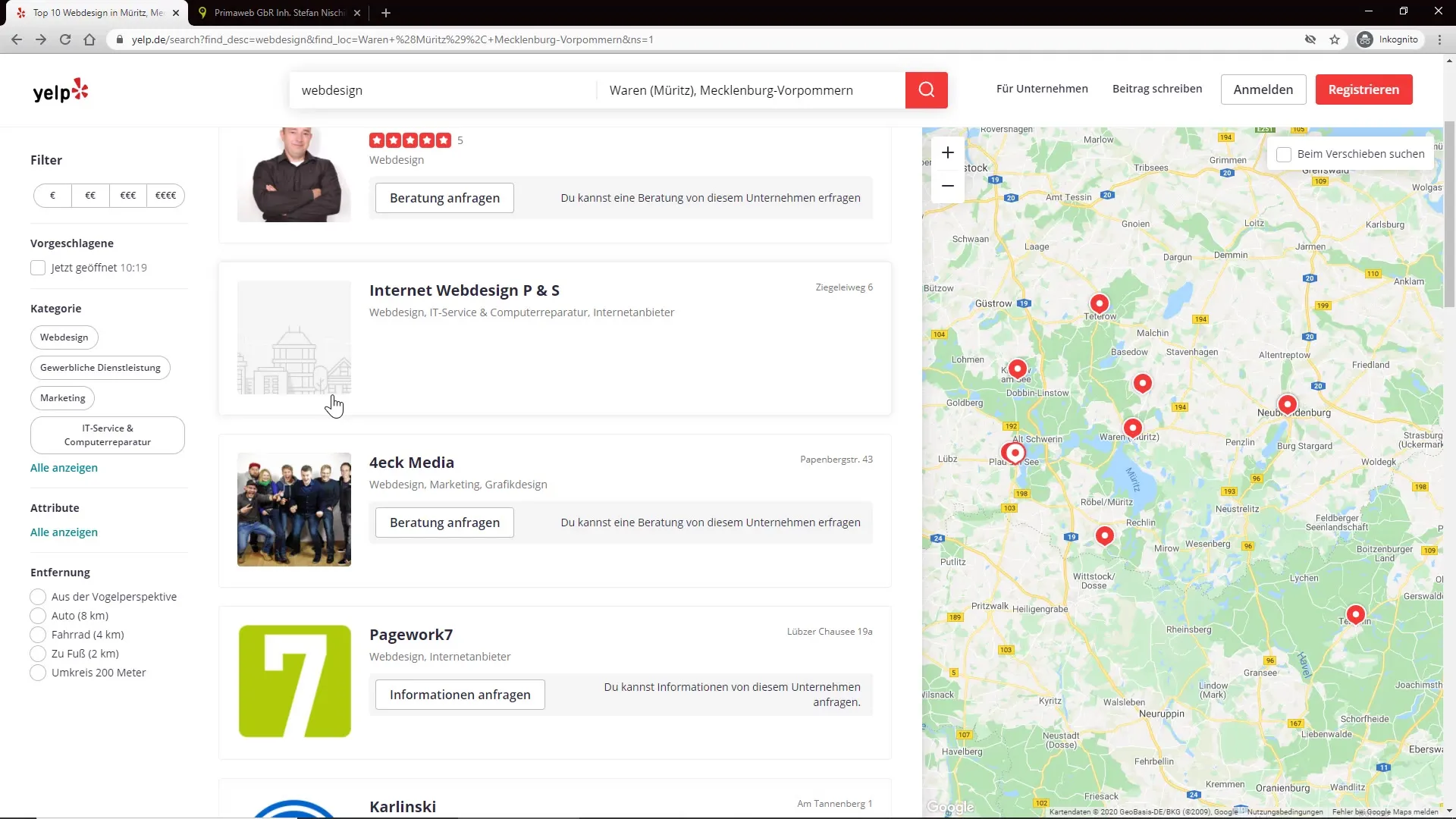Toggle the € price filter
Screen dimensions: 1456x819
(x=52, y=196)
